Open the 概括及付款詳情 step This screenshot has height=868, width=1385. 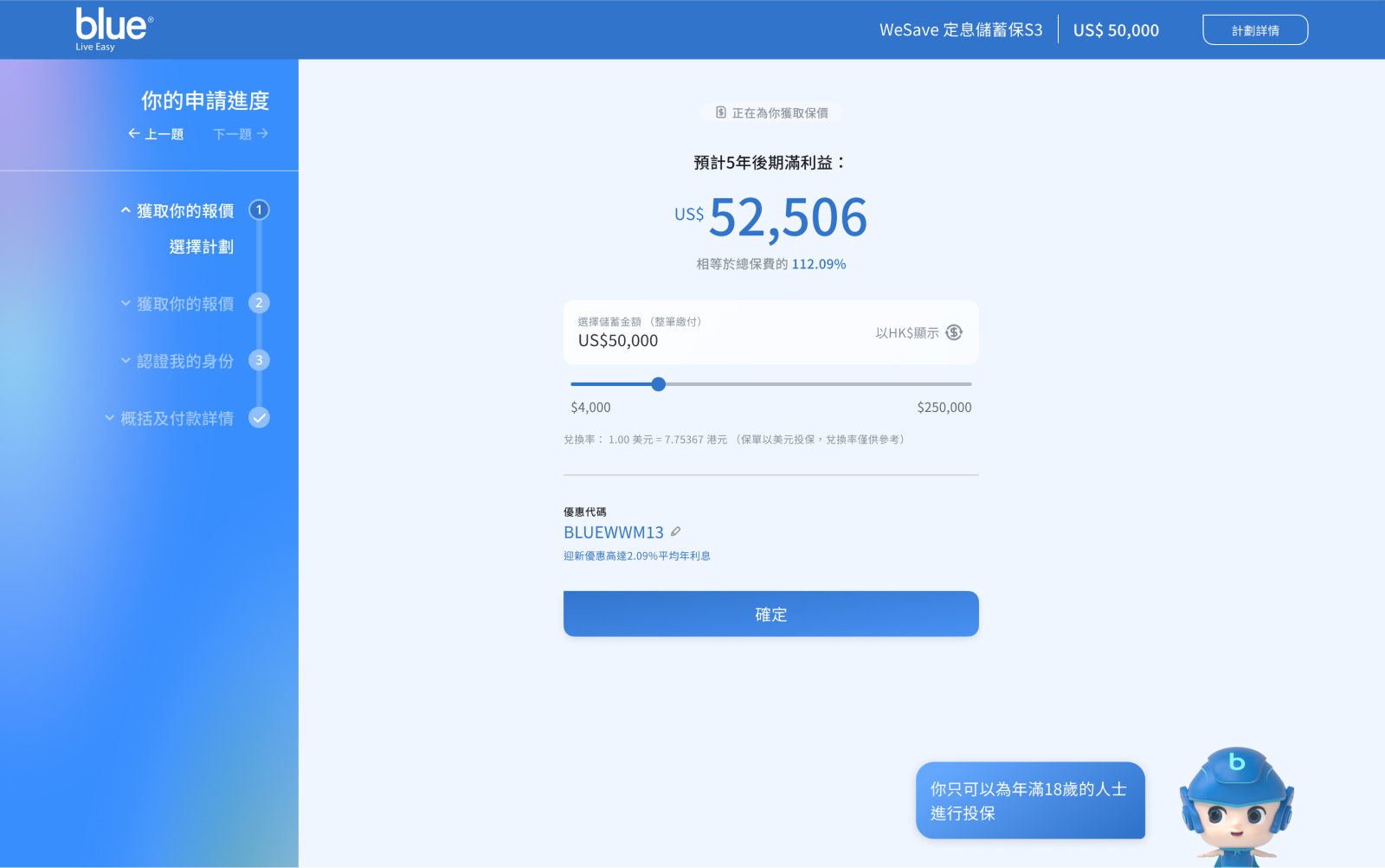coord(177,418)
